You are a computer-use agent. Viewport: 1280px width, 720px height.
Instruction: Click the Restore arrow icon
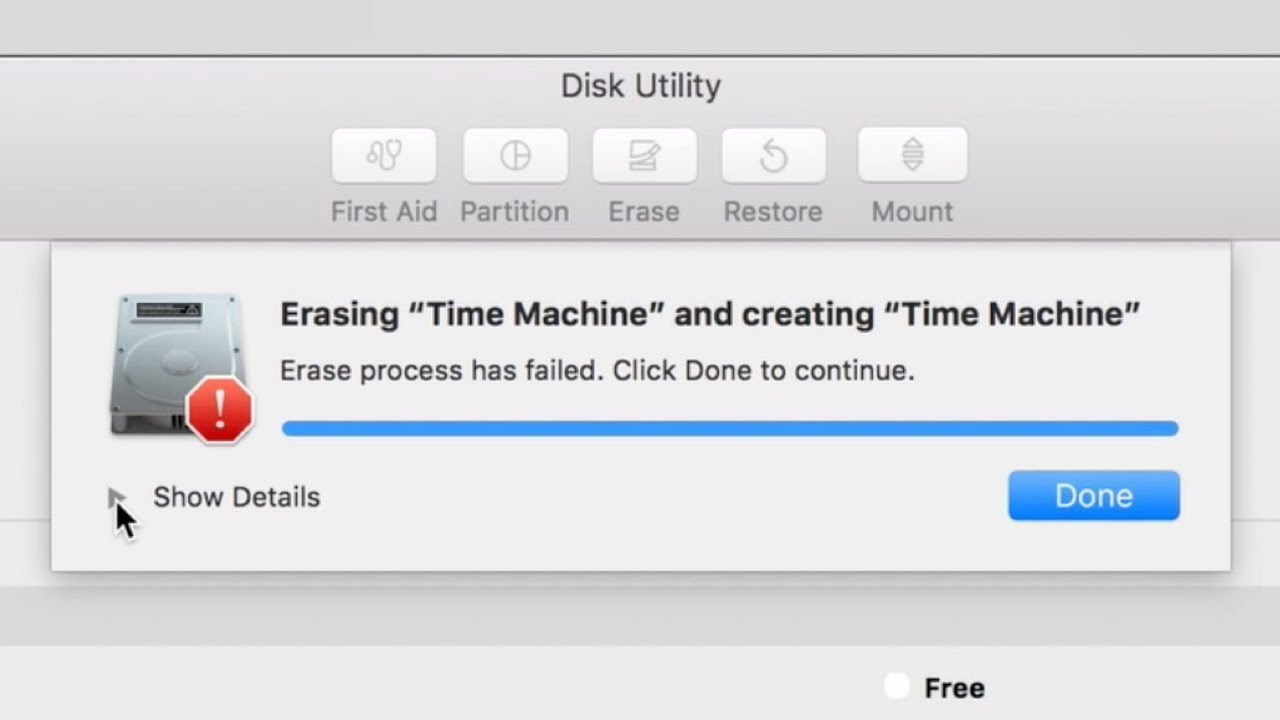pyautogui.click(x=773, y=156)
